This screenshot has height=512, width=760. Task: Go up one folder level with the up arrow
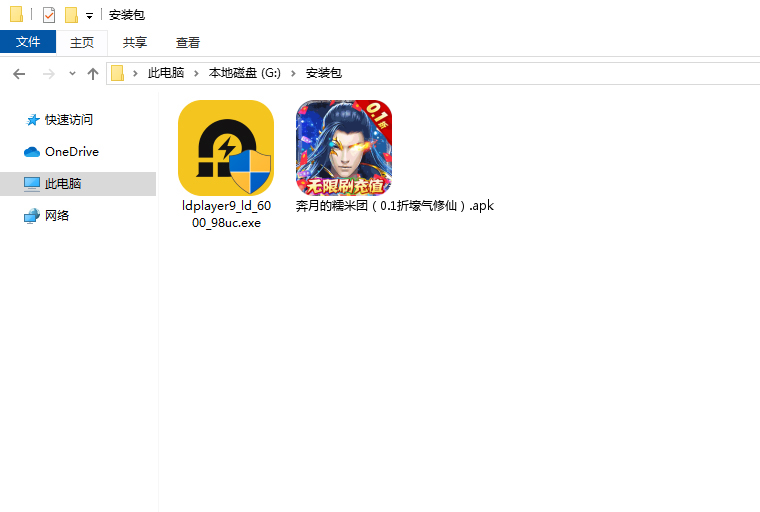93,73
